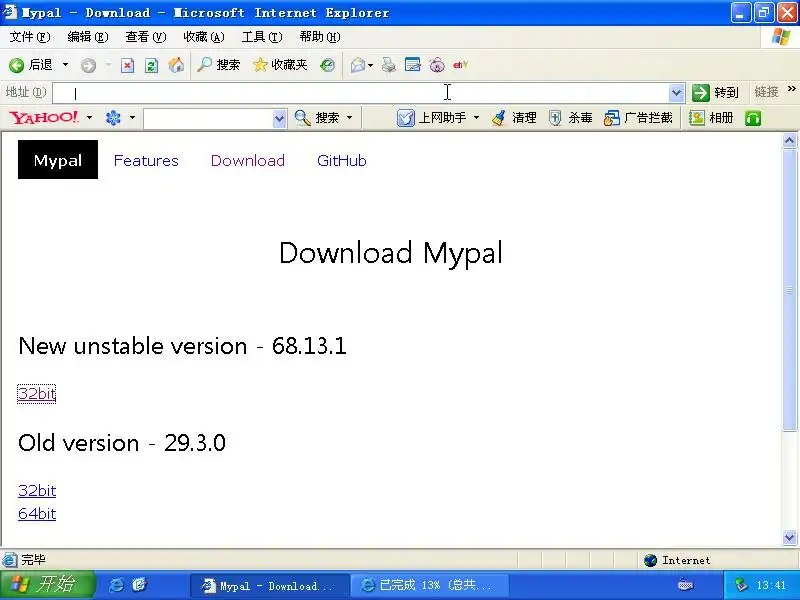Download old version 64bit link

pos(37,513)
